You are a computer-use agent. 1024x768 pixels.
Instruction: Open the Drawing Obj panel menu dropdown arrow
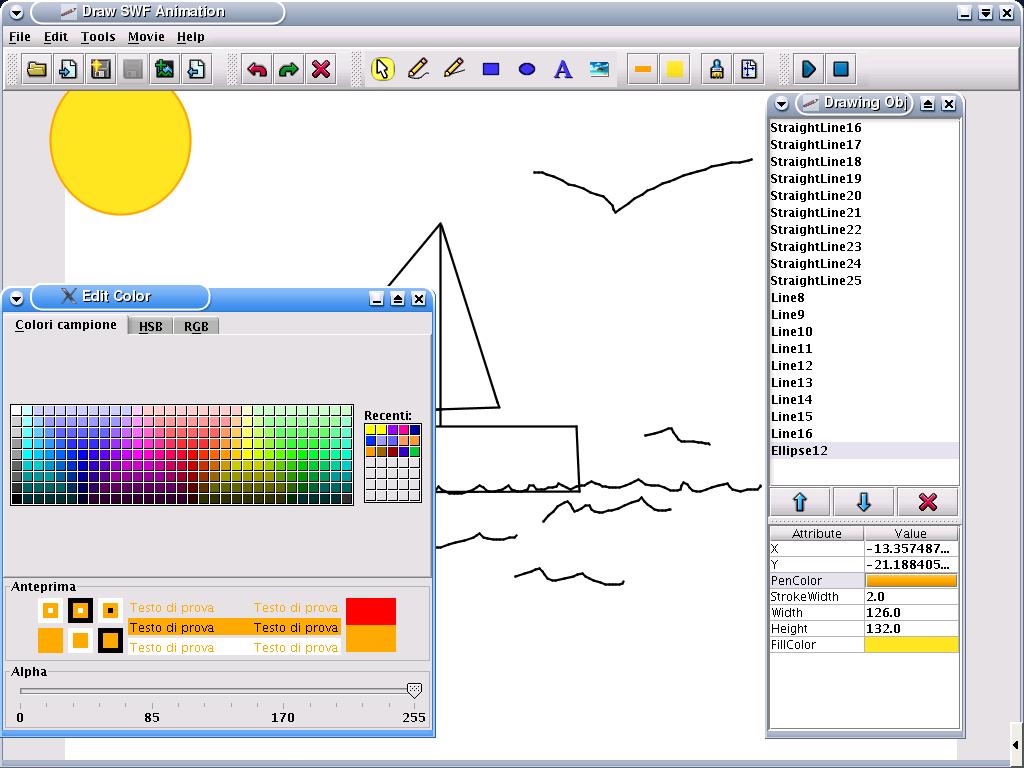tap(781, 104)
